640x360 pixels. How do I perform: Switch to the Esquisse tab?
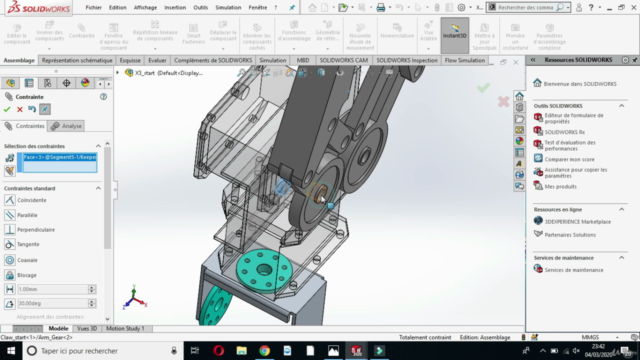pyautogui.click(x=130, y=60)
